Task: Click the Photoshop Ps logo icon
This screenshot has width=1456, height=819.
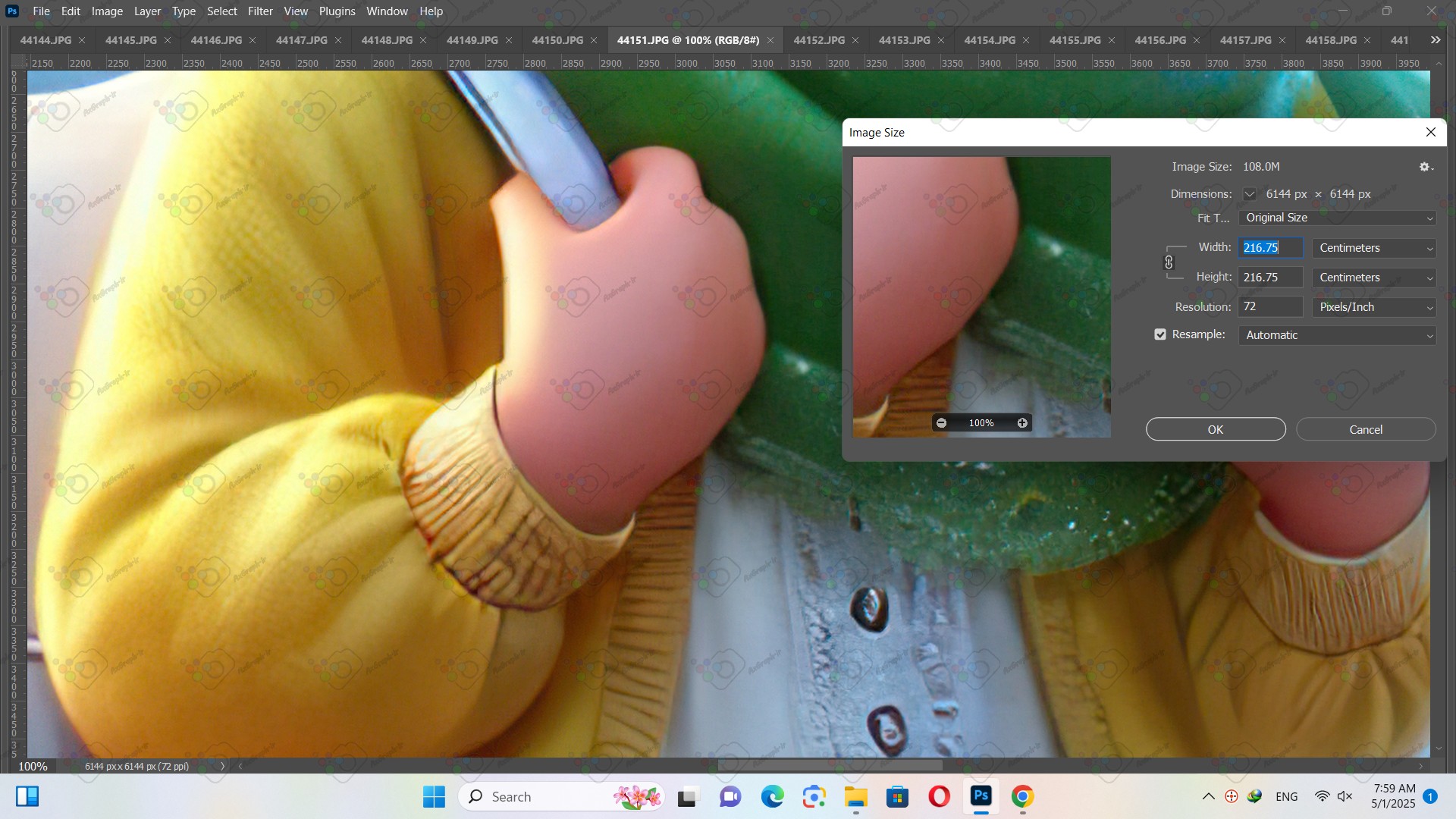Action: pyautogui.click(x=12, y=11)
